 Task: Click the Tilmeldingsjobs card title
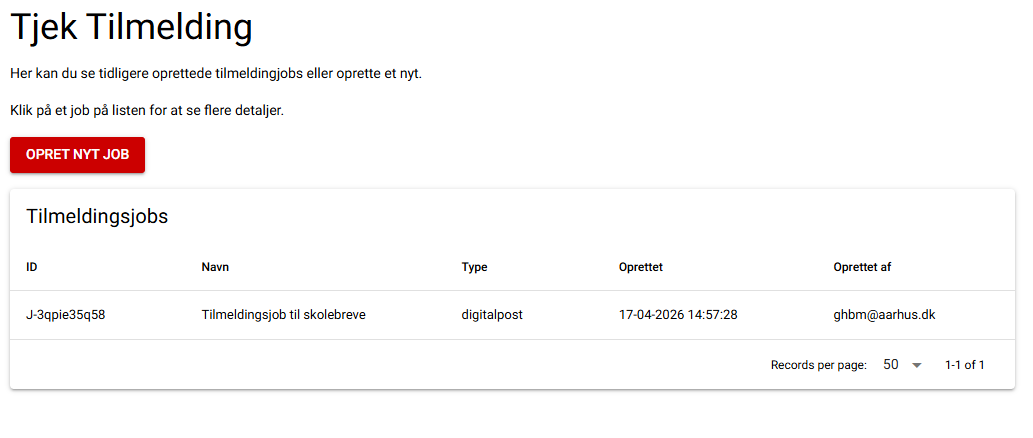(x=97, y=216)
